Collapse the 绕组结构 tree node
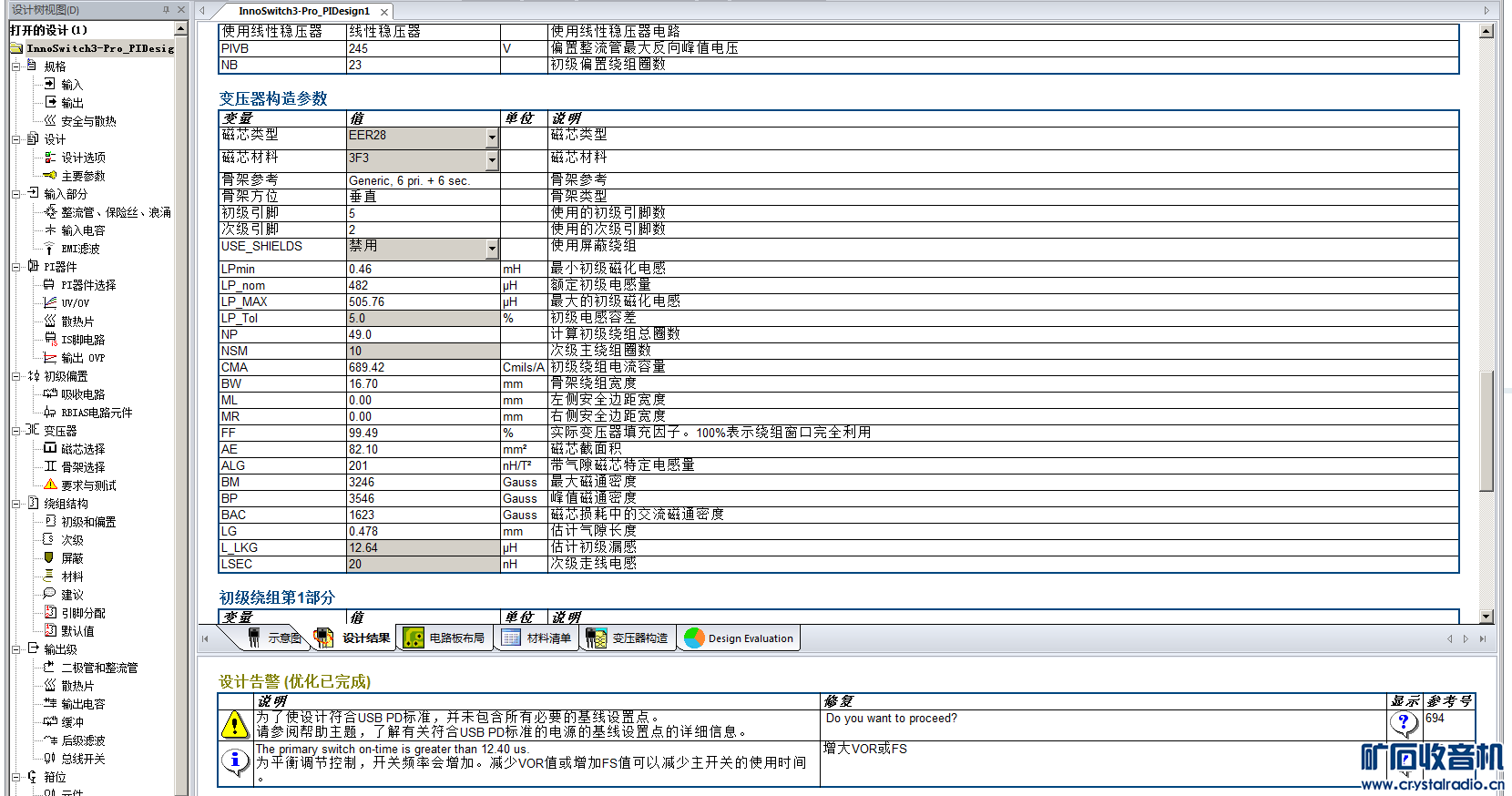 (16, 504)
